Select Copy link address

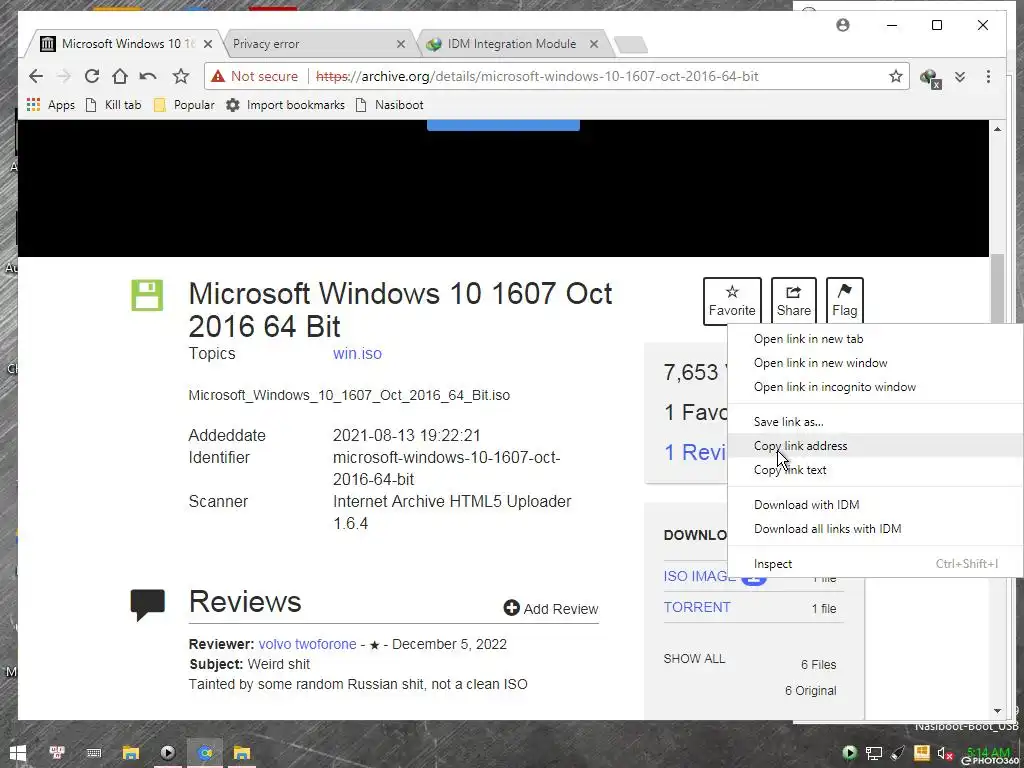[875, 446]
